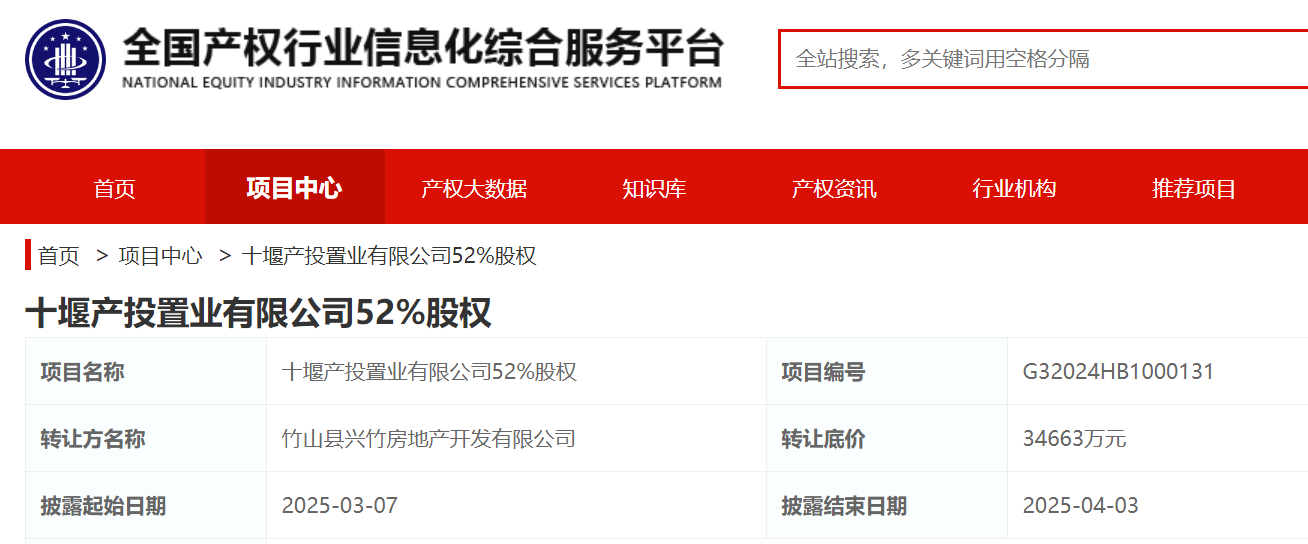Select the project name value in the table
Viewport: 1308px width, 544px height.
point(430,372)
